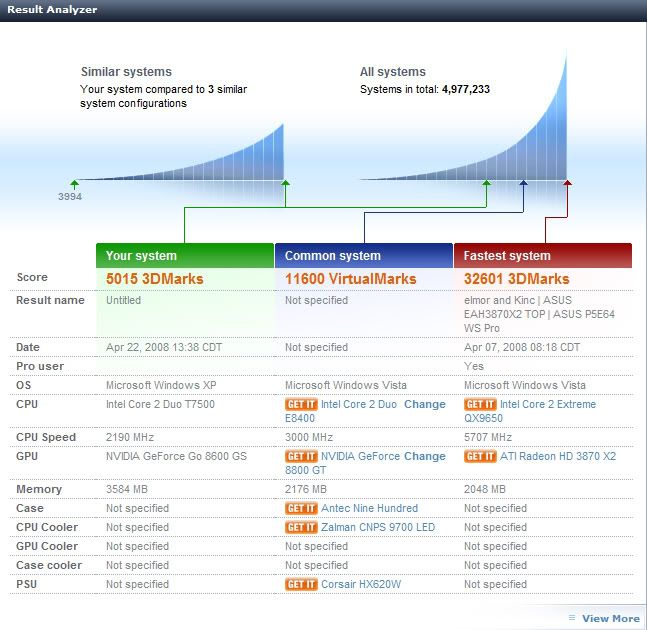Click Change link next to Common system GPU
The width and height of the screenshot is (647, 630).
point(425,456)
